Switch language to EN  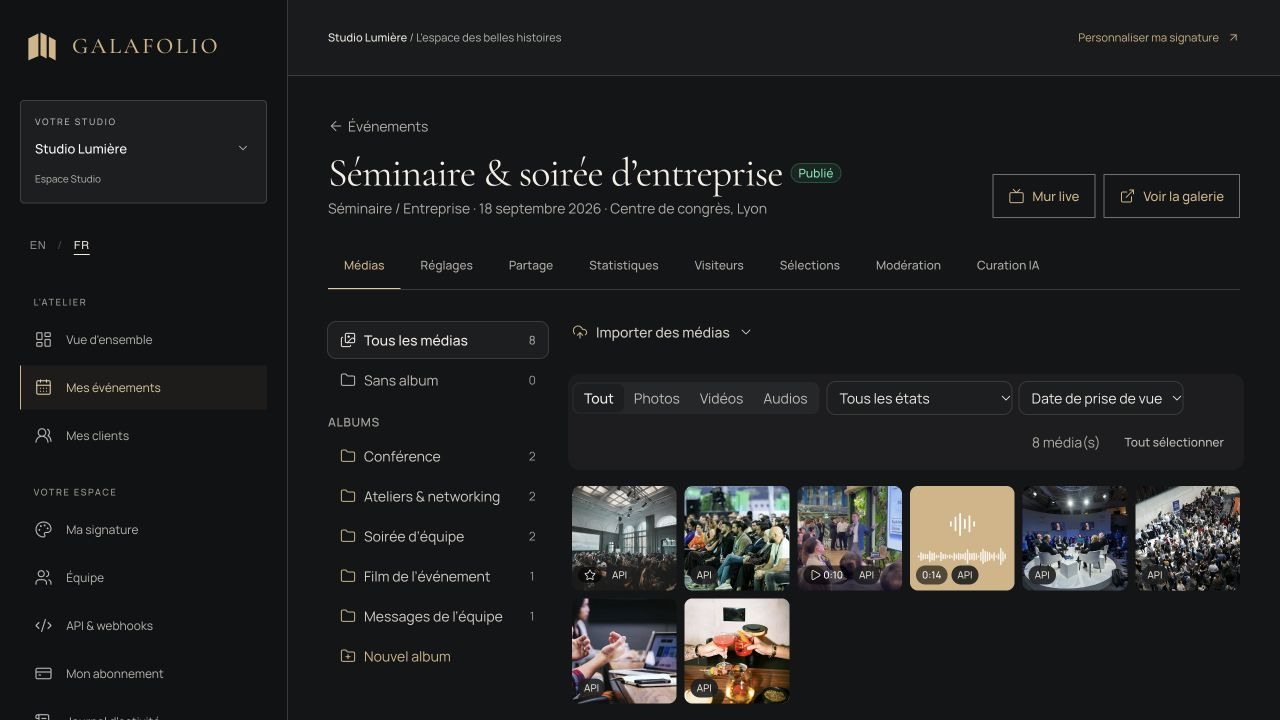point(38,245)
